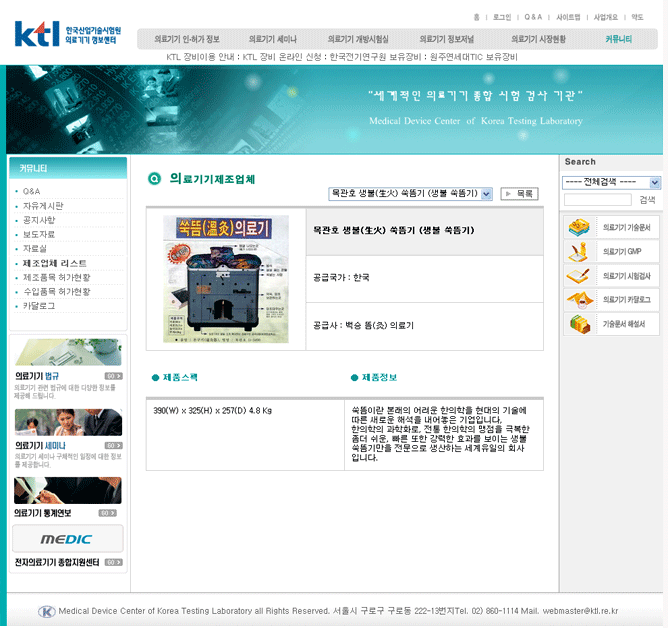Viewport: 668px width, 628px height.
Task: Click the 목록 list button
Action: click(519, 194)
